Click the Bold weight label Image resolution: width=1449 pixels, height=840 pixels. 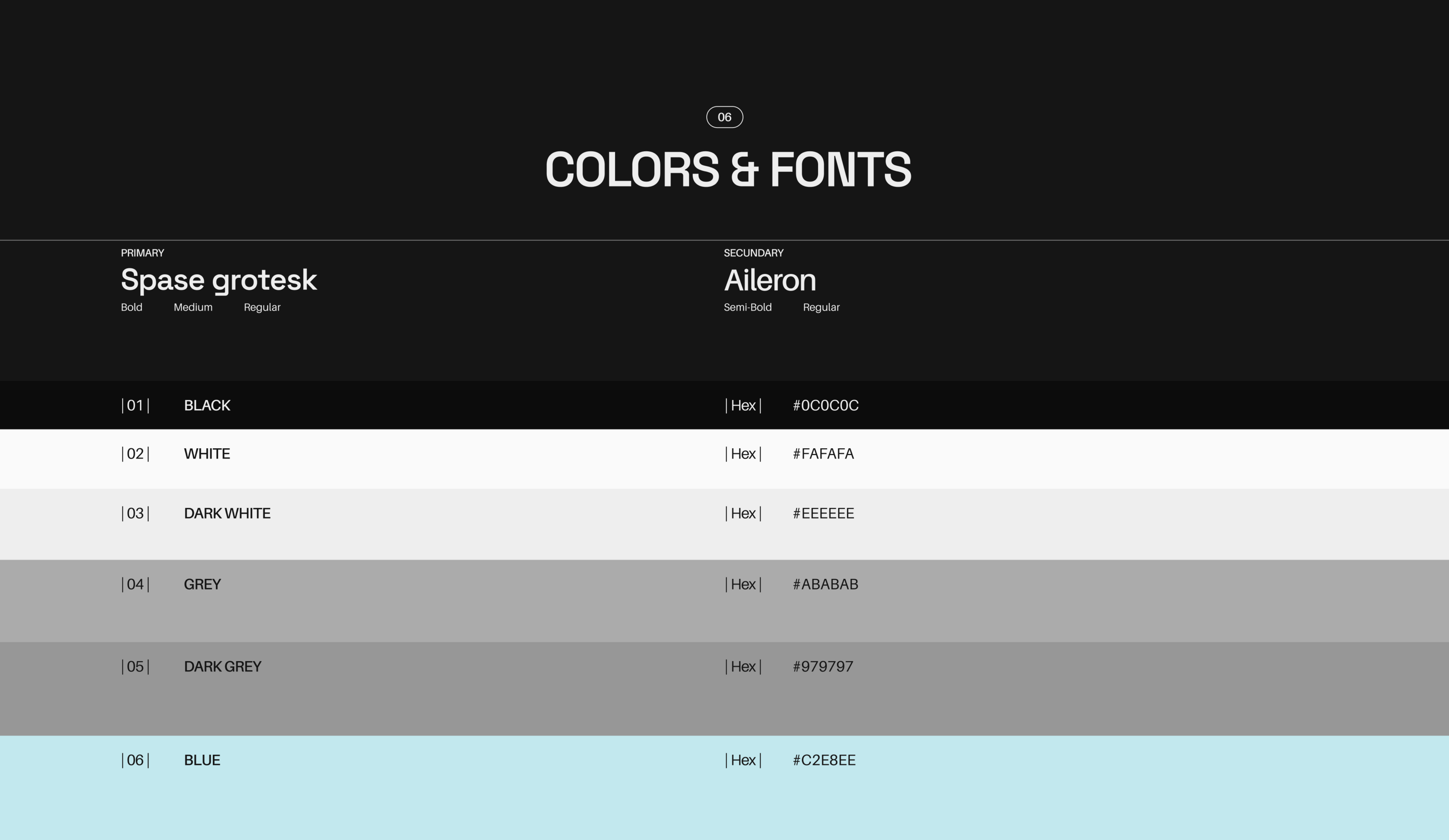point(132,307)
